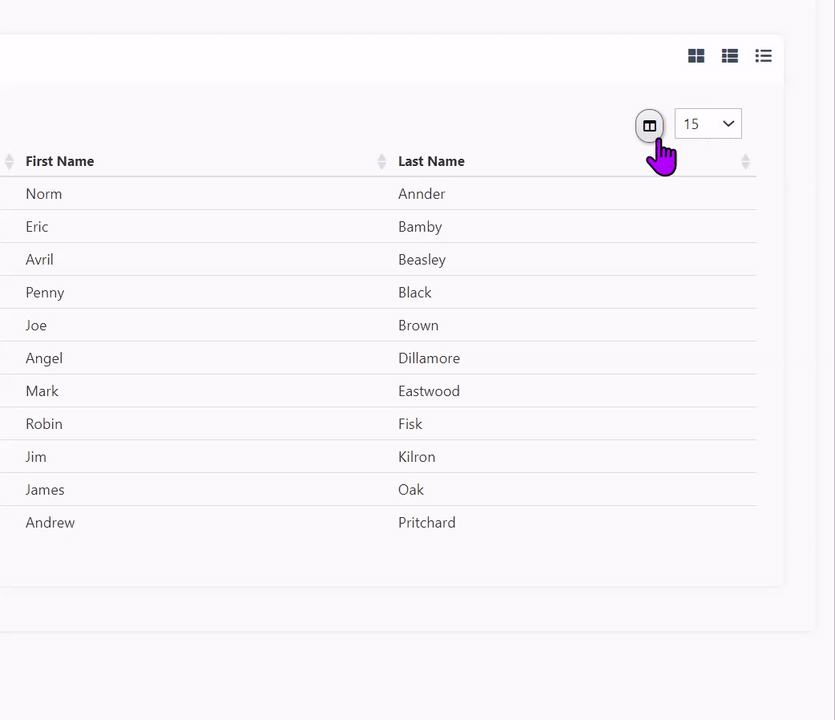Click the last name Annder
The height and width of the screenshot is (720, 835).
point(422,194)
